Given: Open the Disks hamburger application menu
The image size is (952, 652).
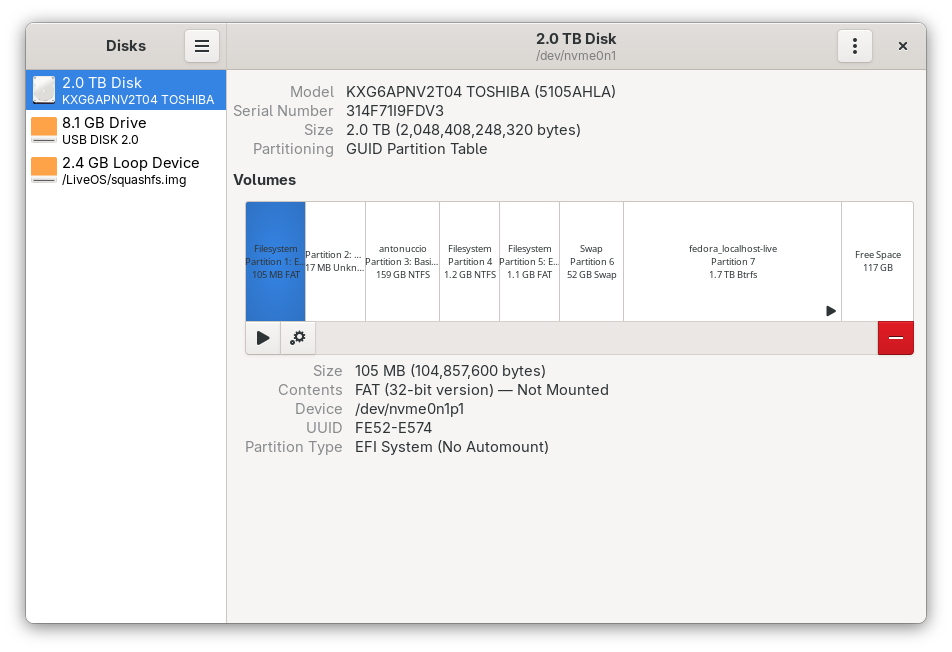Looking at the screenshot, I should click(201, 46).
